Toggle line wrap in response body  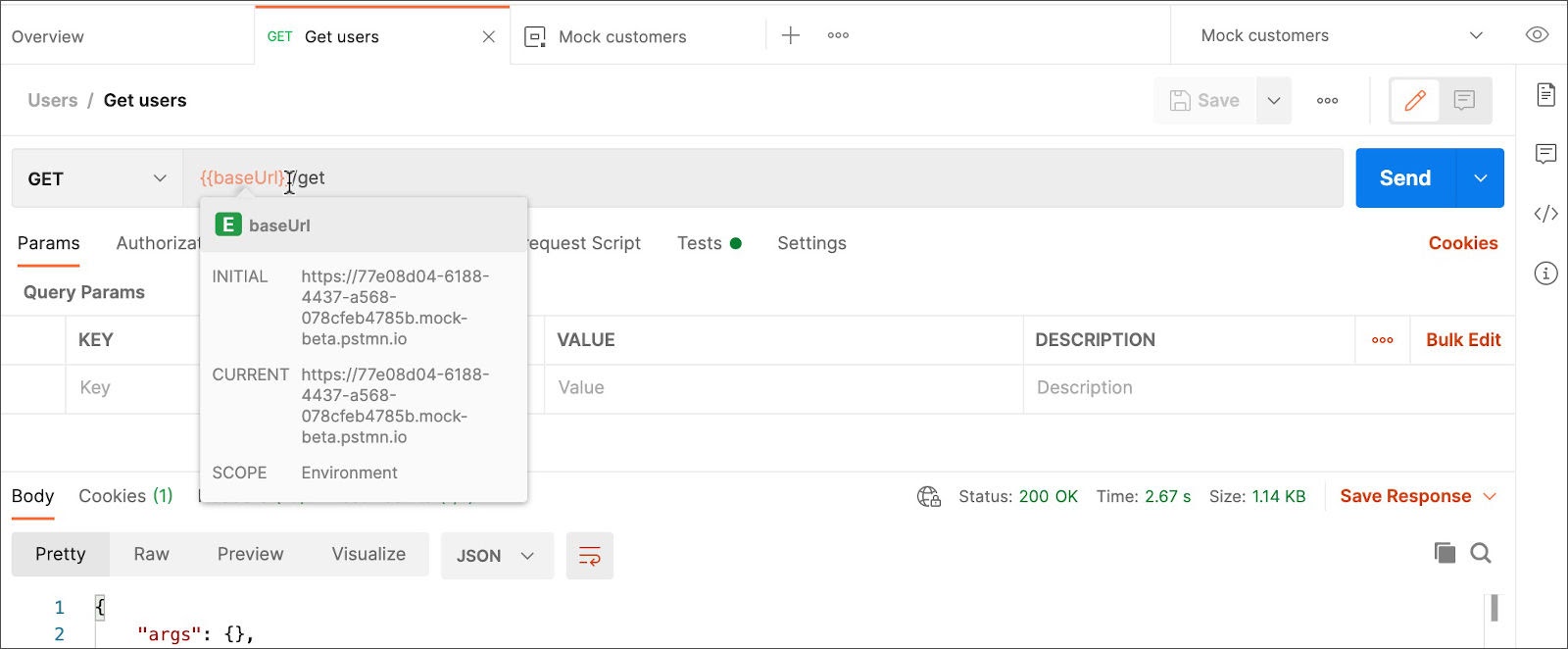point(589,556)
